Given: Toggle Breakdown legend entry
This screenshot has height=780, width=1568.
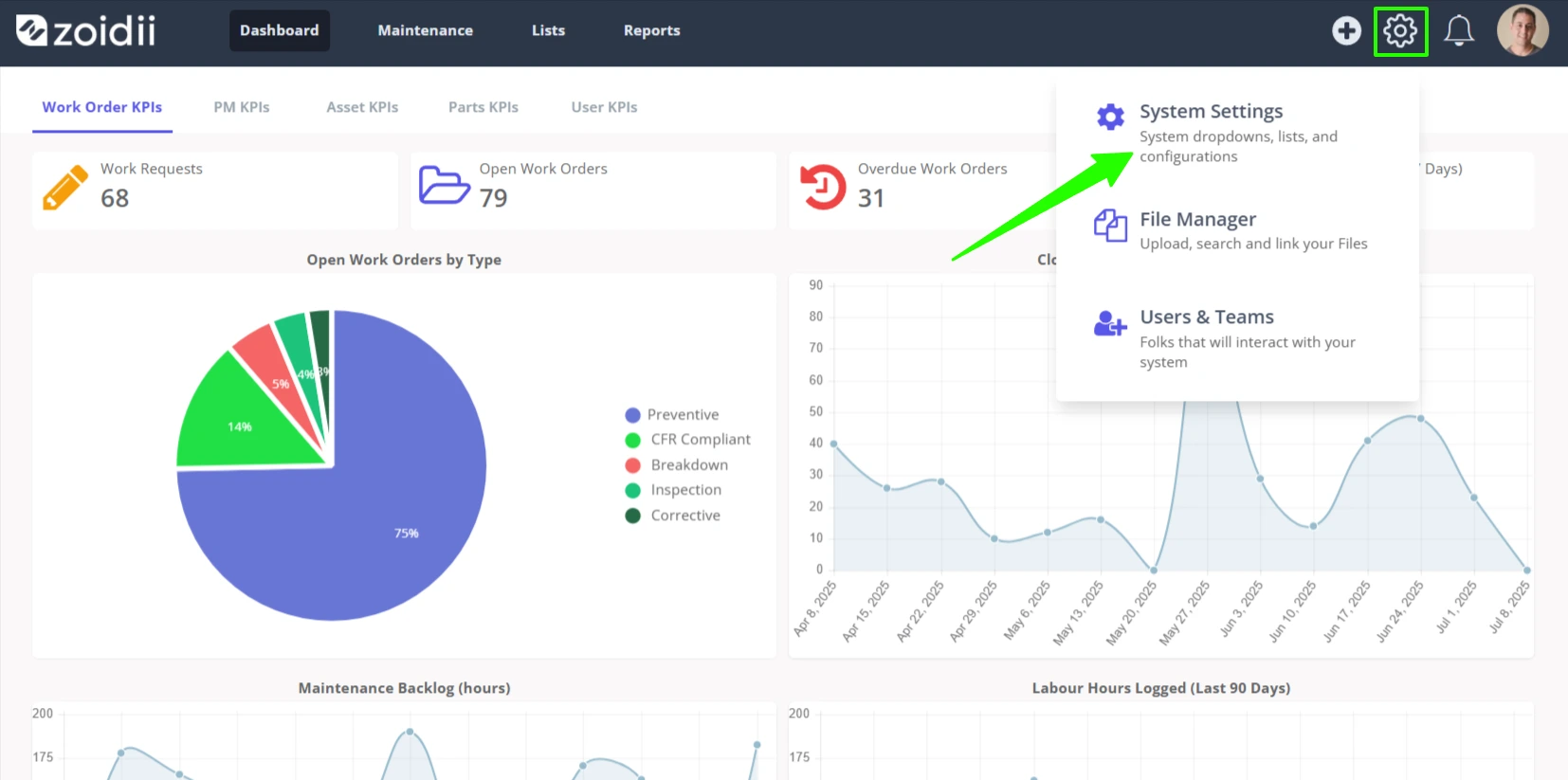Looking at the screenshot, I should (x=677, y=465).
